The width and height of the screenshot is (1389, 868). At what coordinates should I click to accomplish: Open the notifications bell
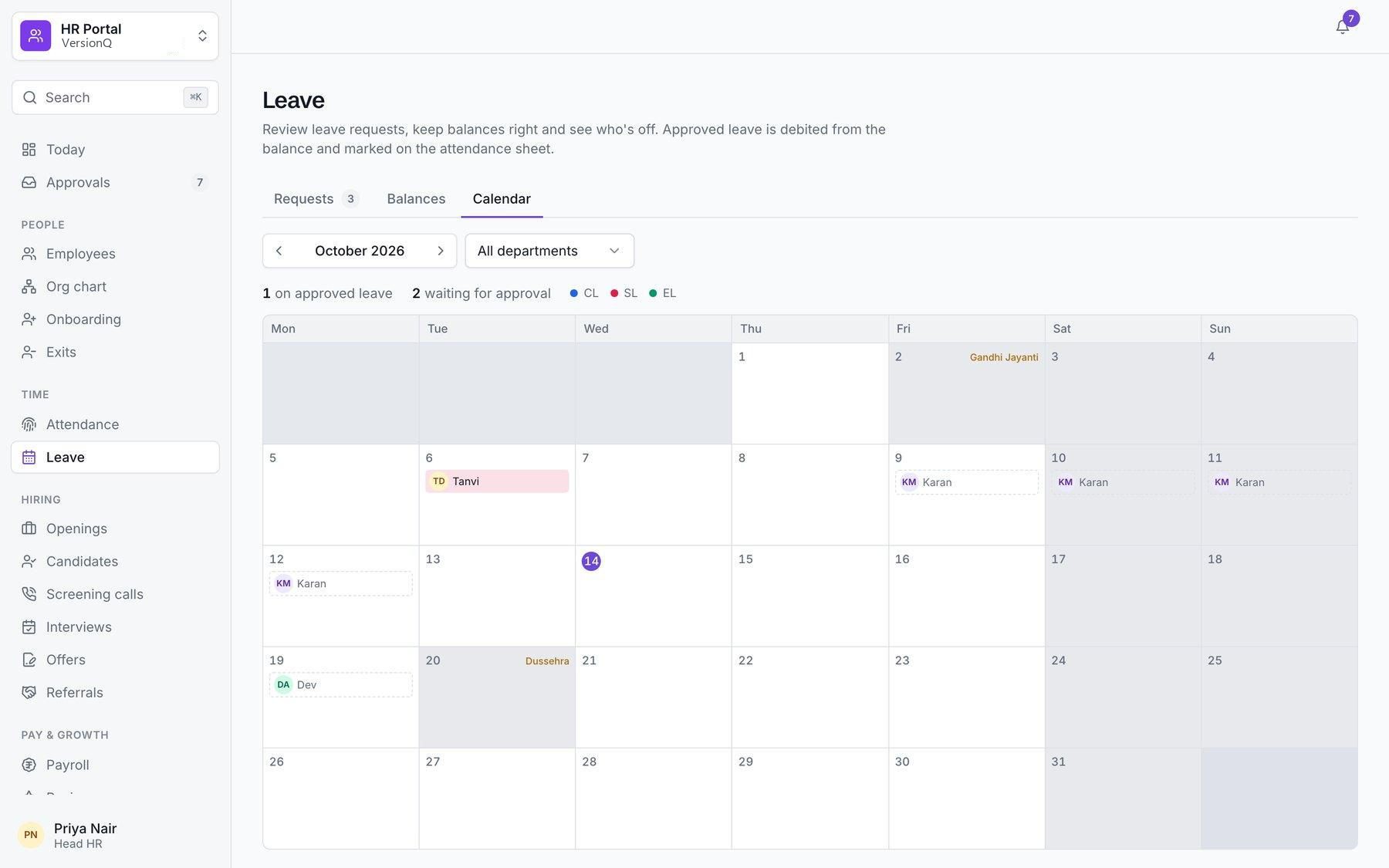(1342, 27)
